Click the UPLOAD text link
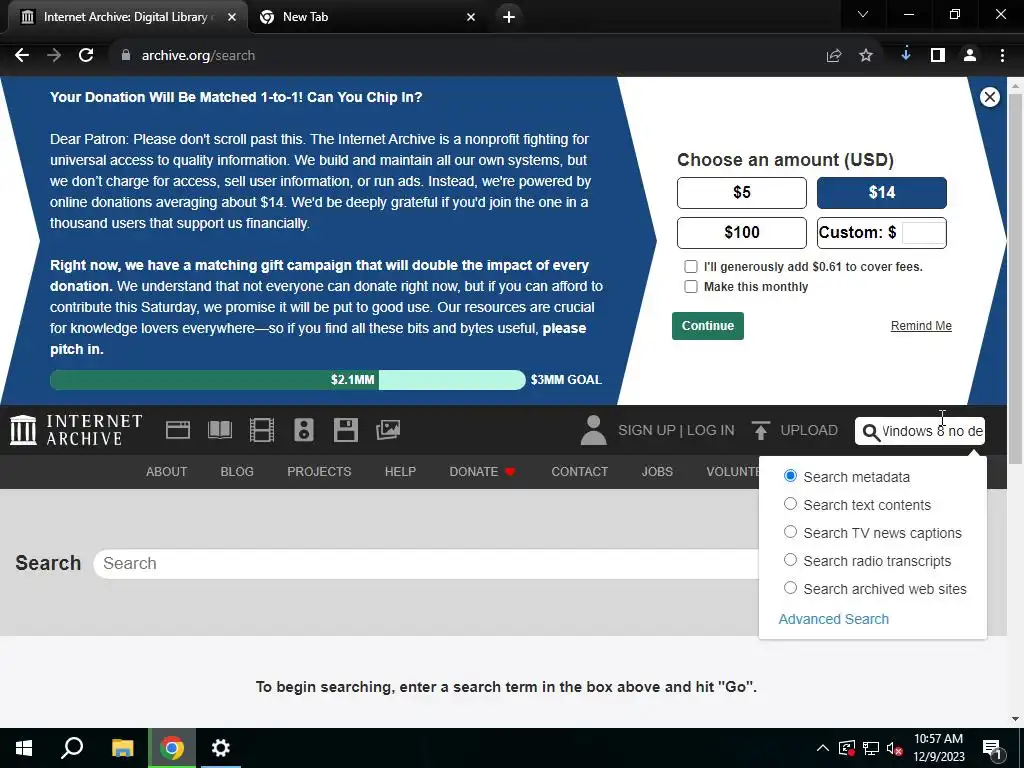1024x768 pixels. 809,430
